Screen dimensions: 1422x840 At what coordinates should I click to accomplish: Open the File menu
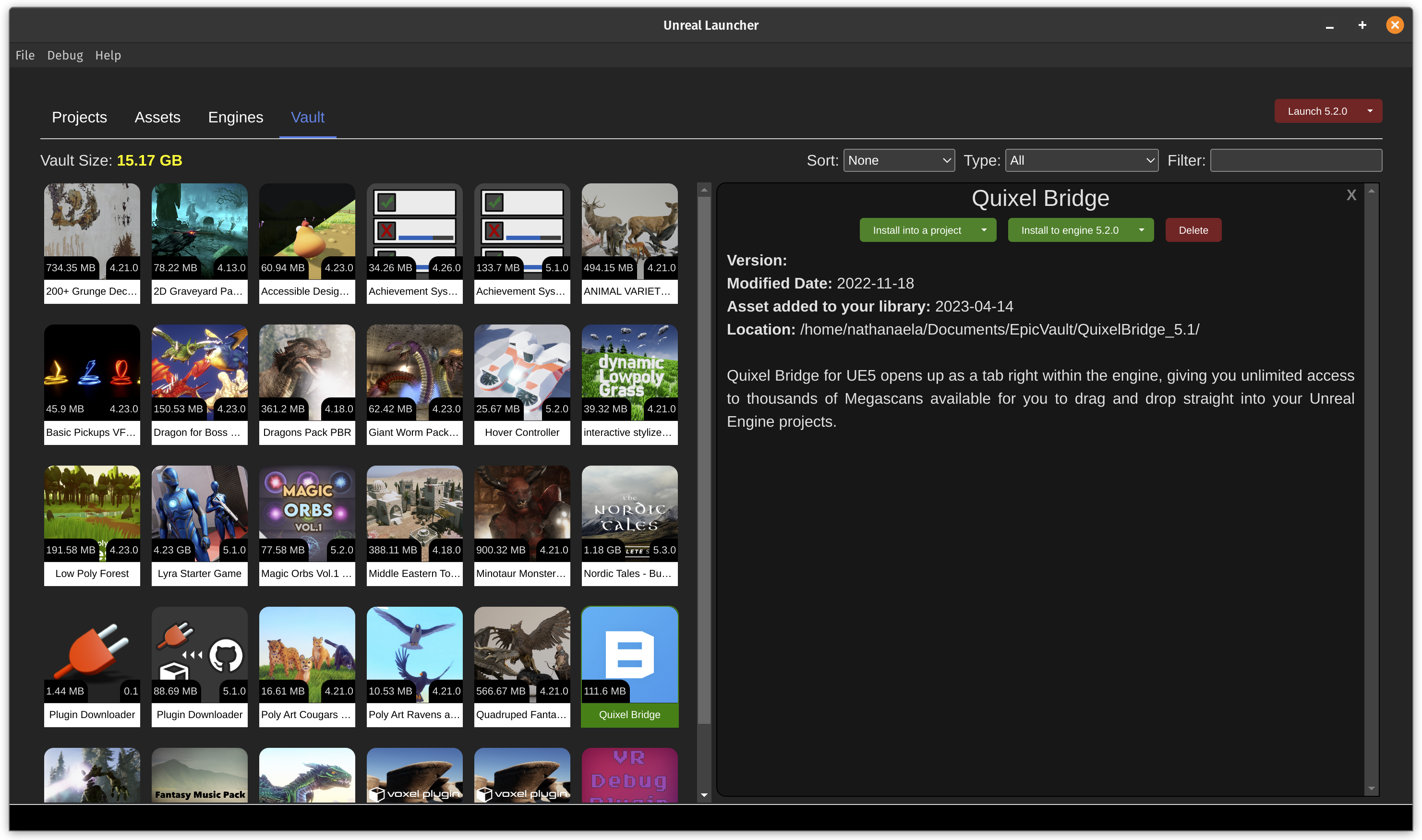[25, 55]
